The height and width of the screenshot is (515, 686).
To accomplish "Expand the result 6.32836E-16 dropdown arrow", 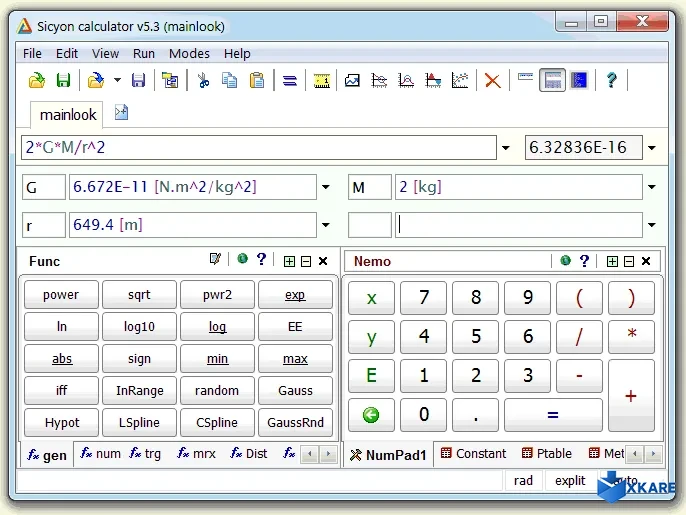I will coord(652,148).
